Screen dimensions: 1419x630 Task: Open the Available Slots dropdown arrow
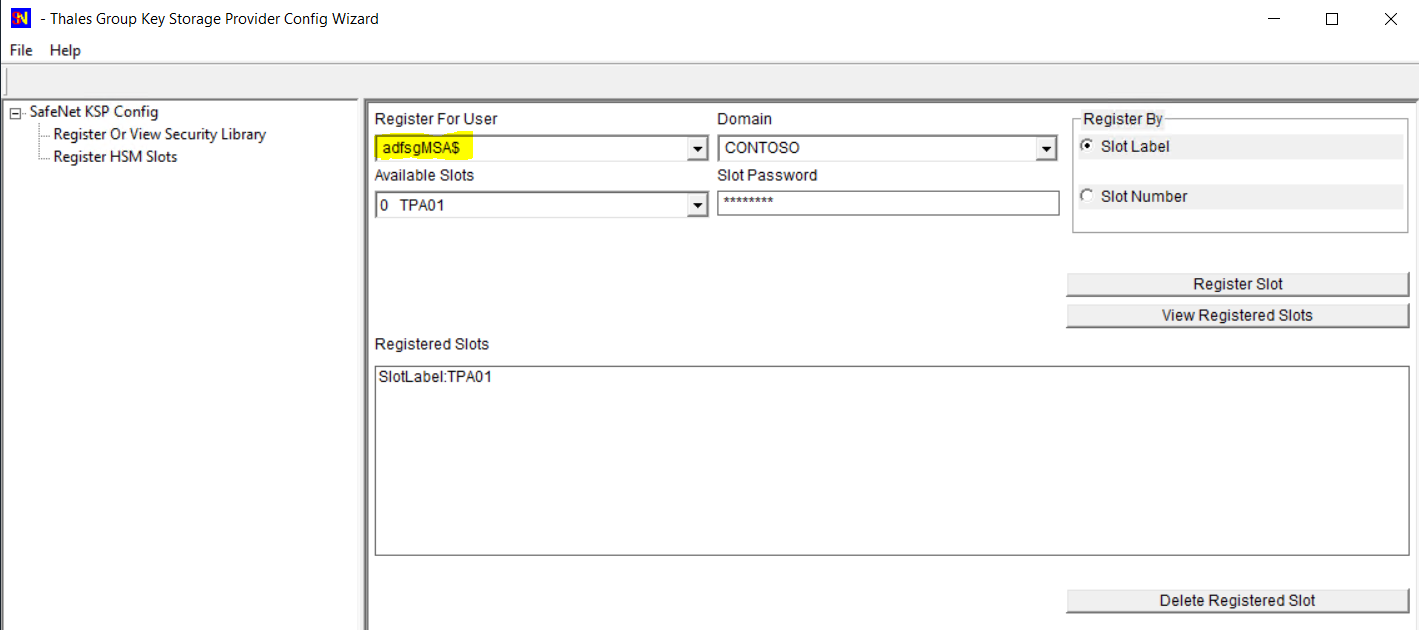tap(697, 205)
